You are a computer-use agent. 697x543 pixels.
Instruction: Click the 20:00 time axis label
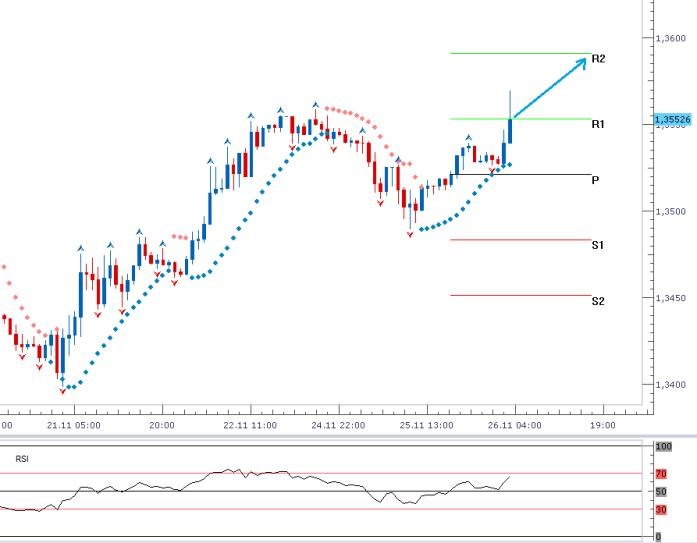pyautogui.click(x=162, y=425)
